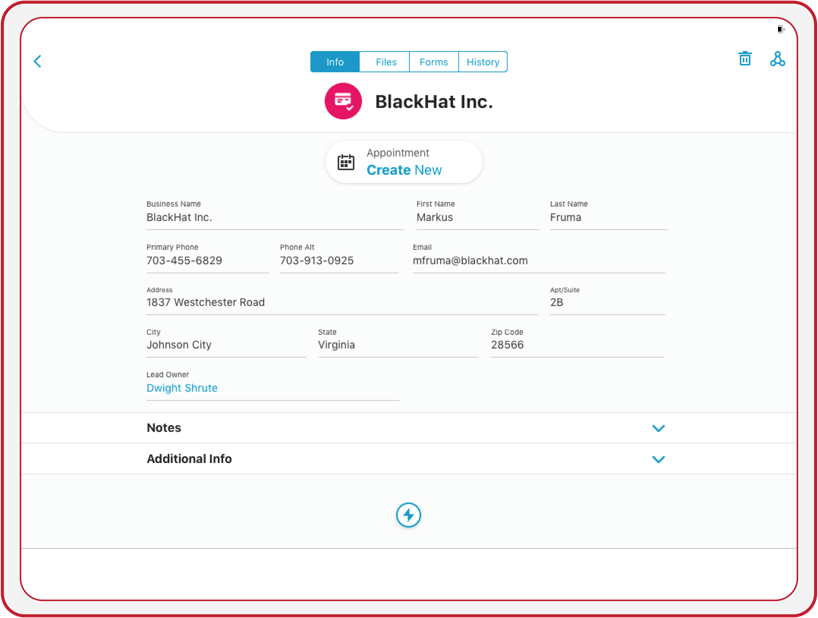Go back using the left chevron
The height and width of the screenshot is (618, 818).
38,62
